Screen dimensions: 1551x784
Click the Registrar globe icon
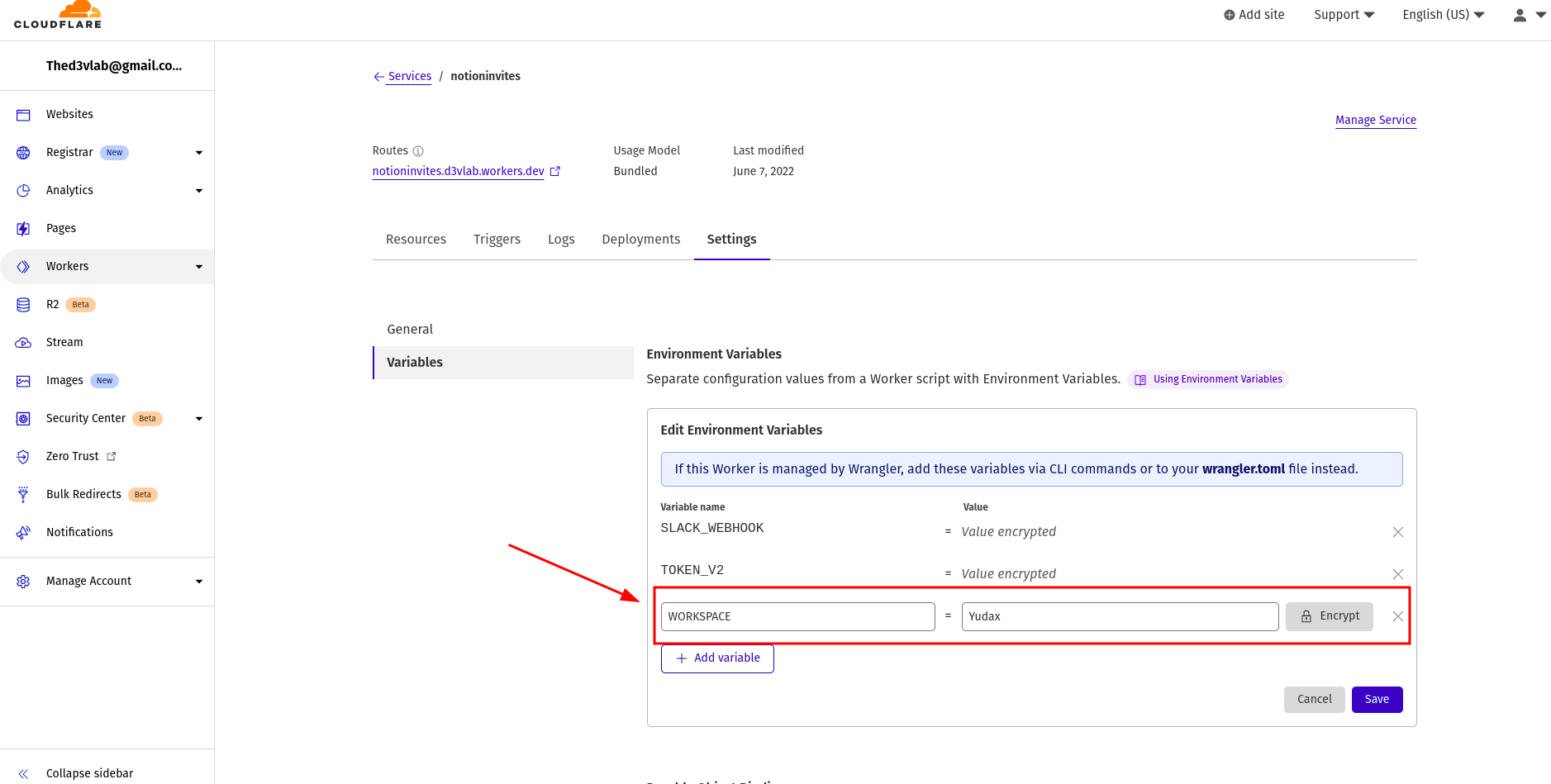click(x=23, y=153)
